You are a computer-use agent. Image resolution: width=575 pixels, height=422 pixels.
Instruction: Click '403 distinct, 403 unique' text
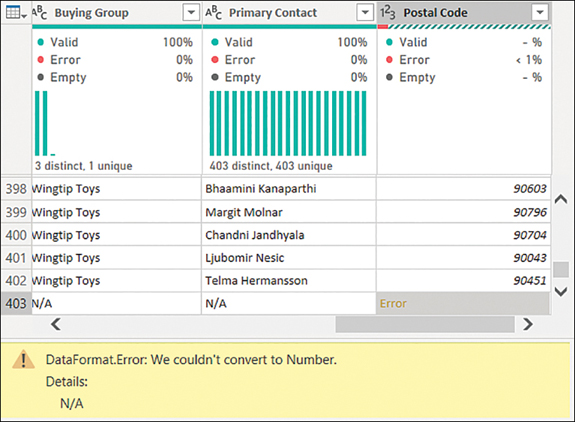271,166
